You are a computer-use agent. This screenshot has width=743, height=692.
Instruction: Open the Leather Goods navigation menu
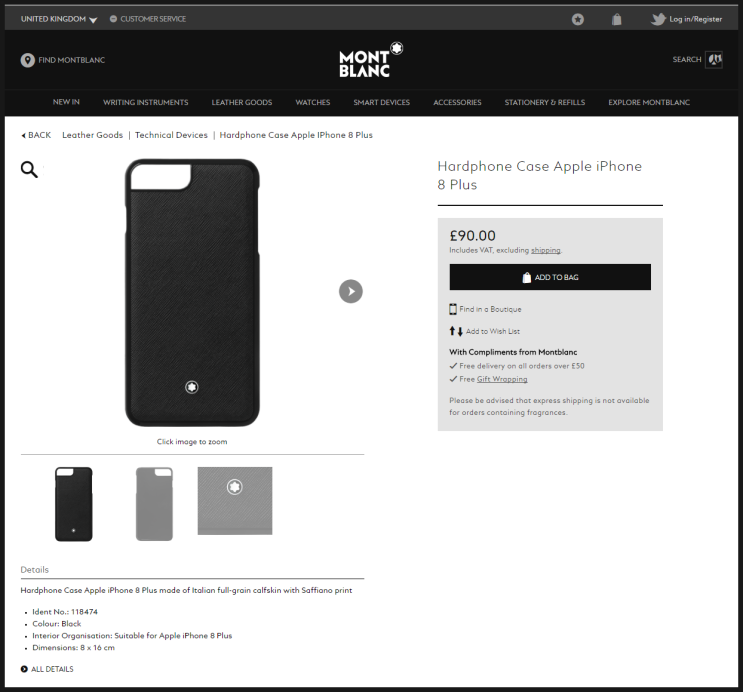tap(241, 102)
